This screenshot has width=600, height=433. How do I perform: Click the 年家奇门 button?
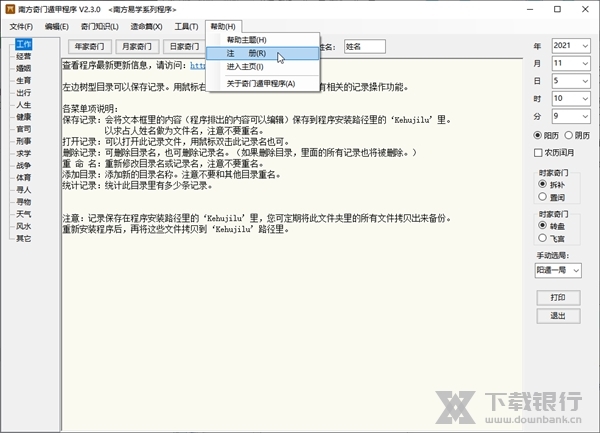90,46
